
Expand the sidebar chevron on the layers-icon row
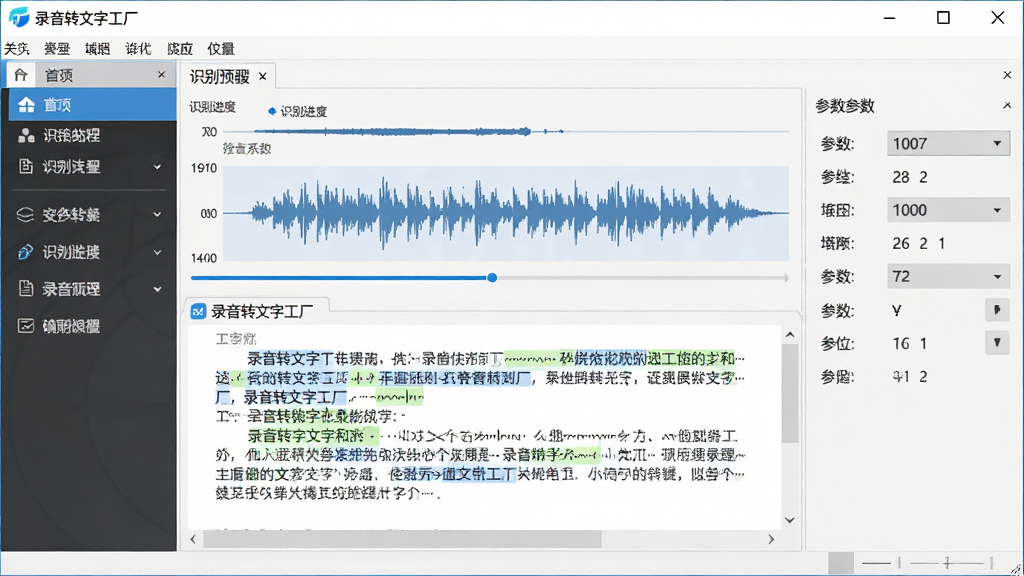point(157,214)
